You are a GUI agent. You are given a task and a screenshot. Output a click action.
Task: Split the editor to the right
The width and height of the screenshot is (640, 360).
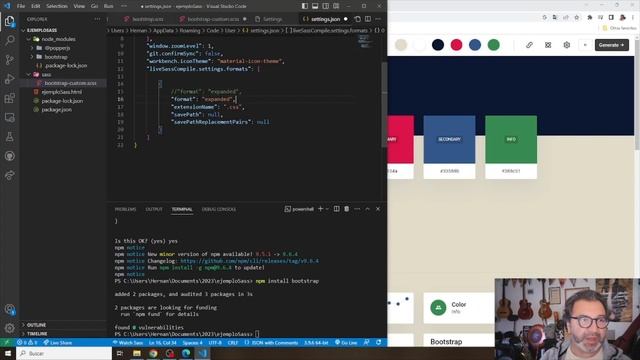click(368, 19)
